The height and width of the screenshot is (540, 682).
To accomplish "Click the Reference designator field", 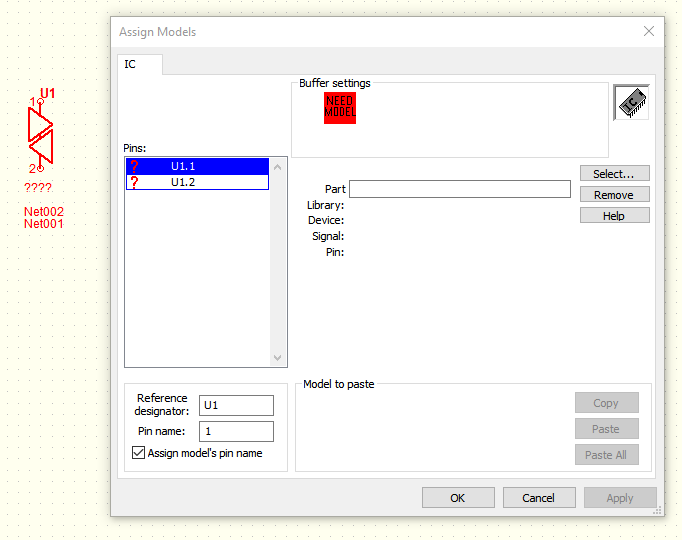I will (236, 405).
